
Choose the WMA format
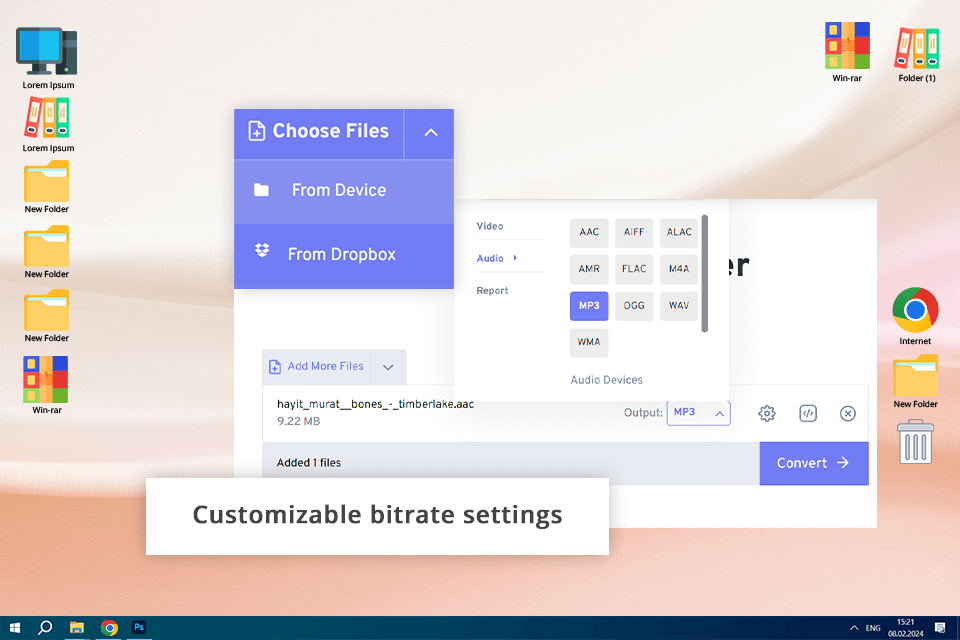click(x=589, y=342)
